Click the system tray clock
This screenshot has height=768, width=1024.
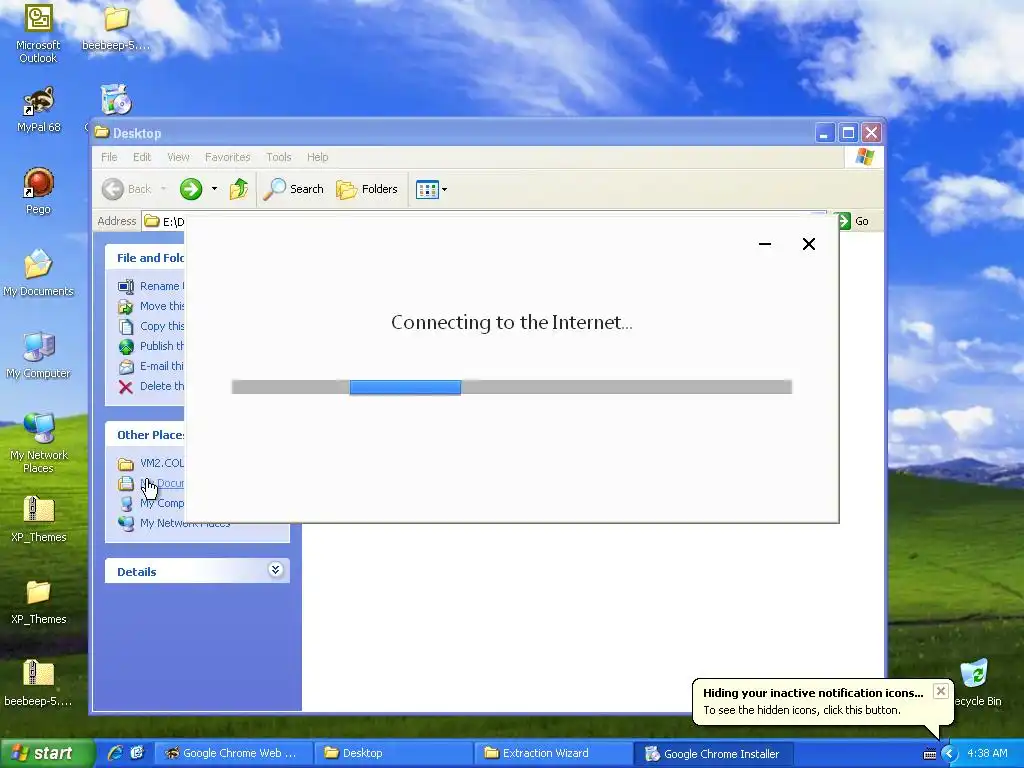point(987,753)
